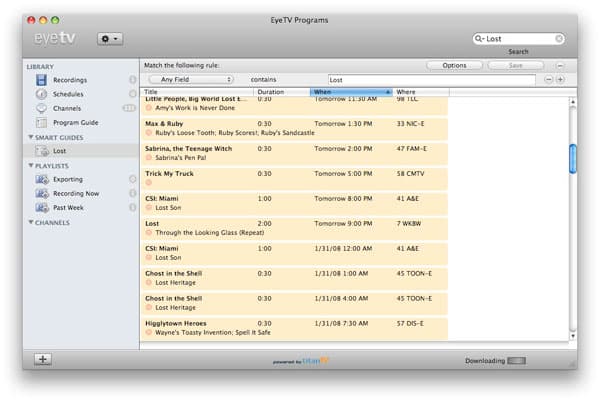Image resolution: width=600 pixels, height=401 pixels.
Task: Select the Trick My Truck title
Action: [x=169, y=173]
